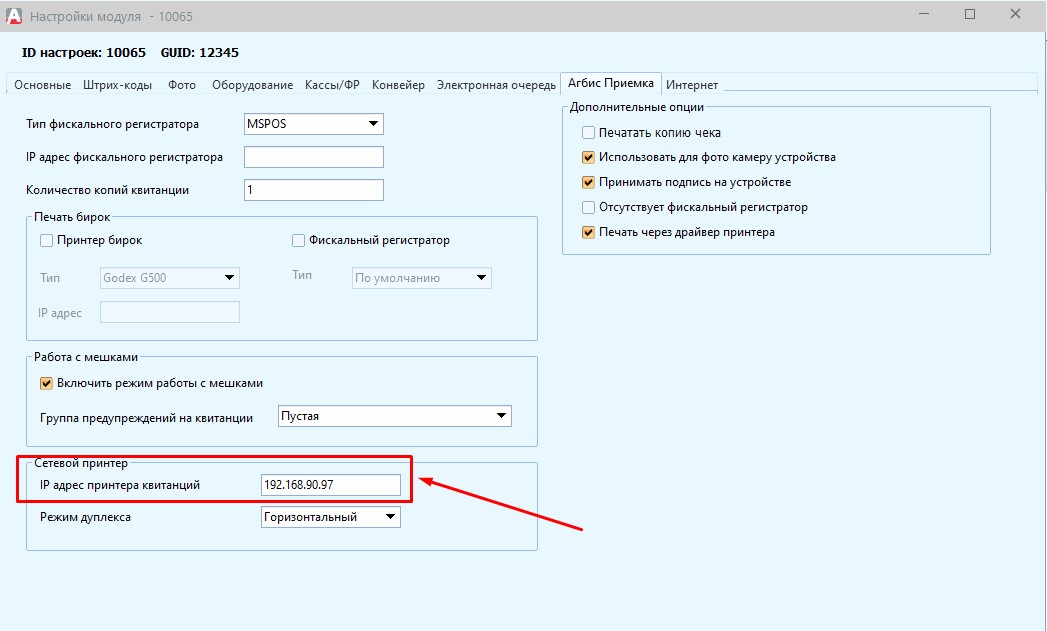Viewport: 1047px width, 631px height.
Task: Open the warning group dropdown Пустая
Action: click(395, 416)
